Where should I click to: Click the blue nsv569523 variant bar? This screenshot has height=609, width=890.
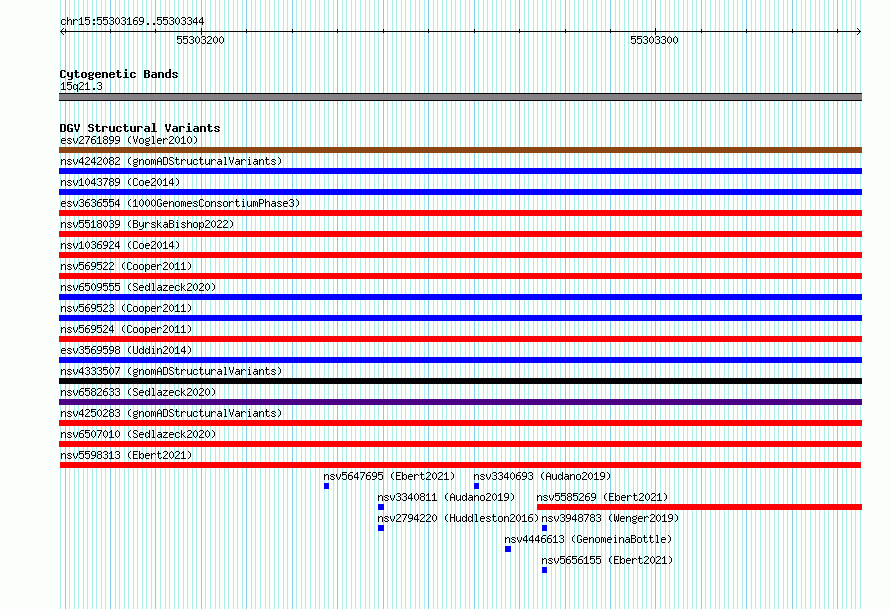coord(460,318)
